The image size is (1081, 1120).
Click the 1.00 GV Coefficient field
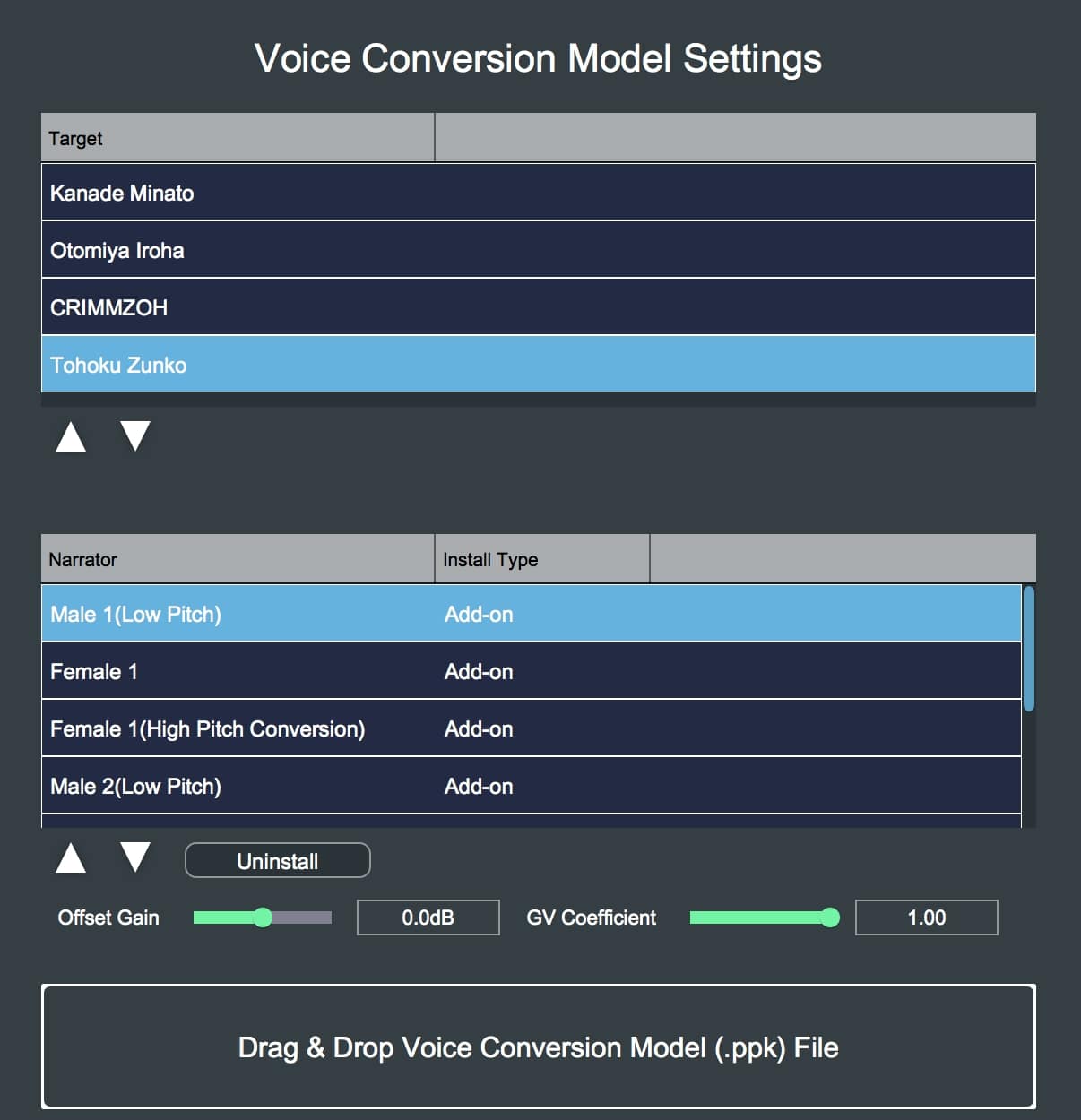coord(926,918)
